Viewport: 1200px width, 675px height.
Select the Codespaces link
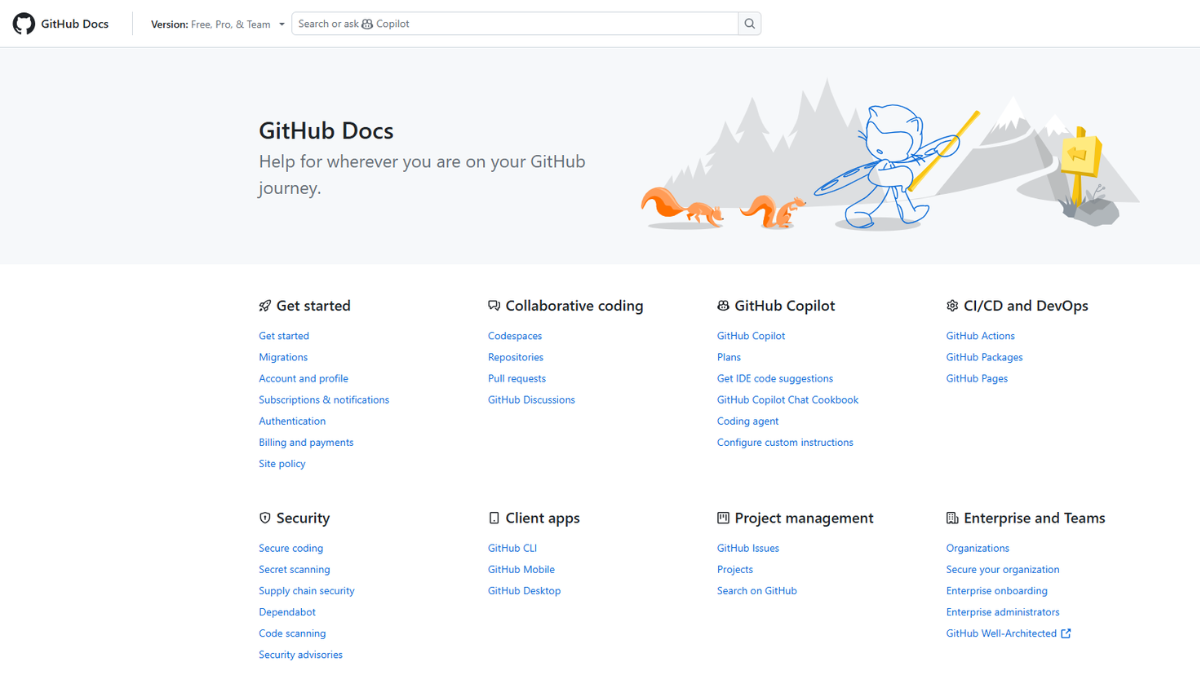(x=514, y=335)
